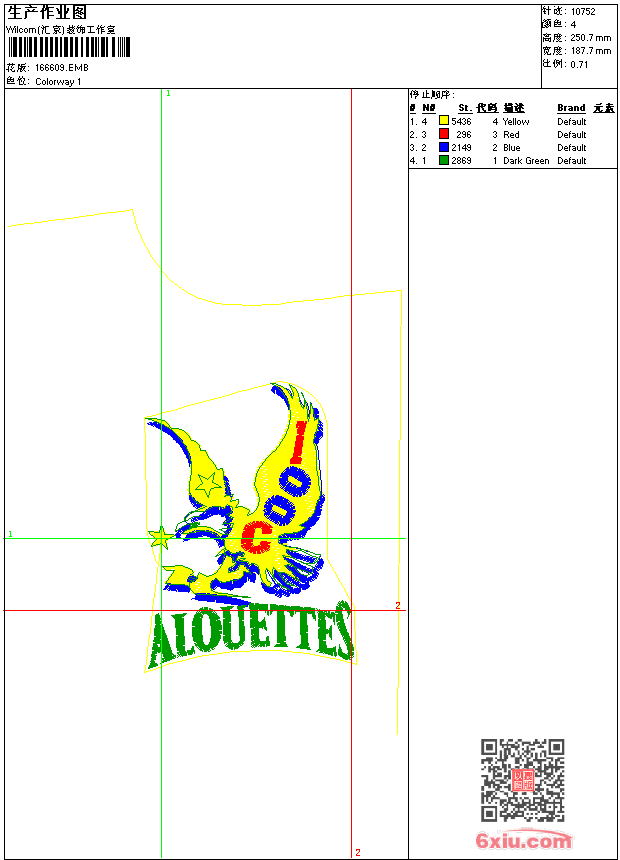Click the red guide label 2 near right side
620x860 pixels.
click(x=398, y=605)
